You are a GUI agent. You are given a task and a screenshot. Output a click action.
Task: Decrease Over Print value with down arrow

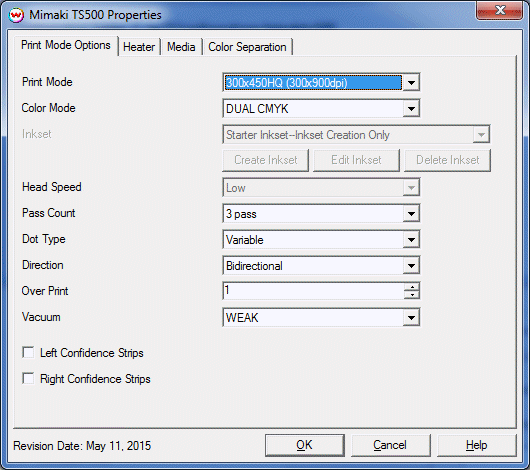412,295
